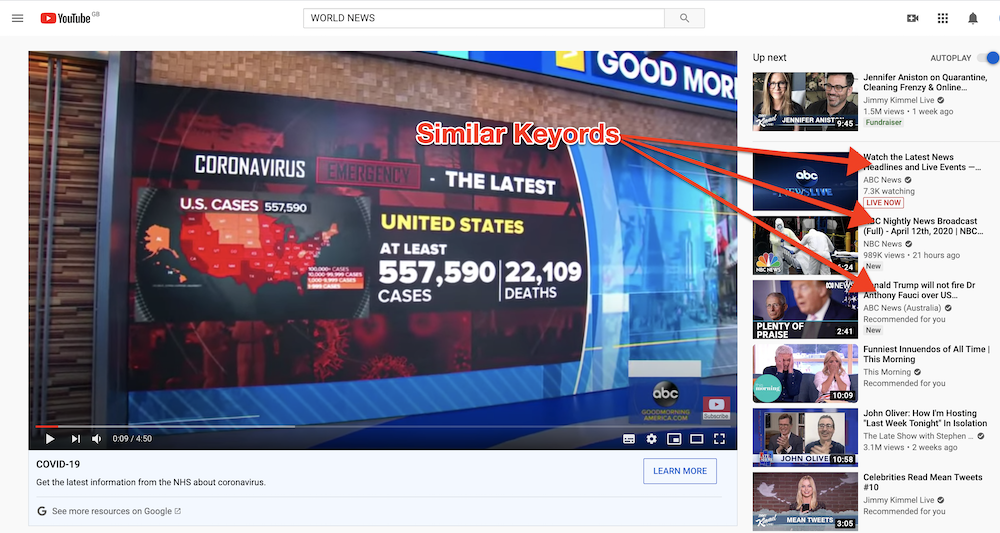Open ABC News channel name
Viewport: 1000px width, 533px height.
(x=882, y=180)
